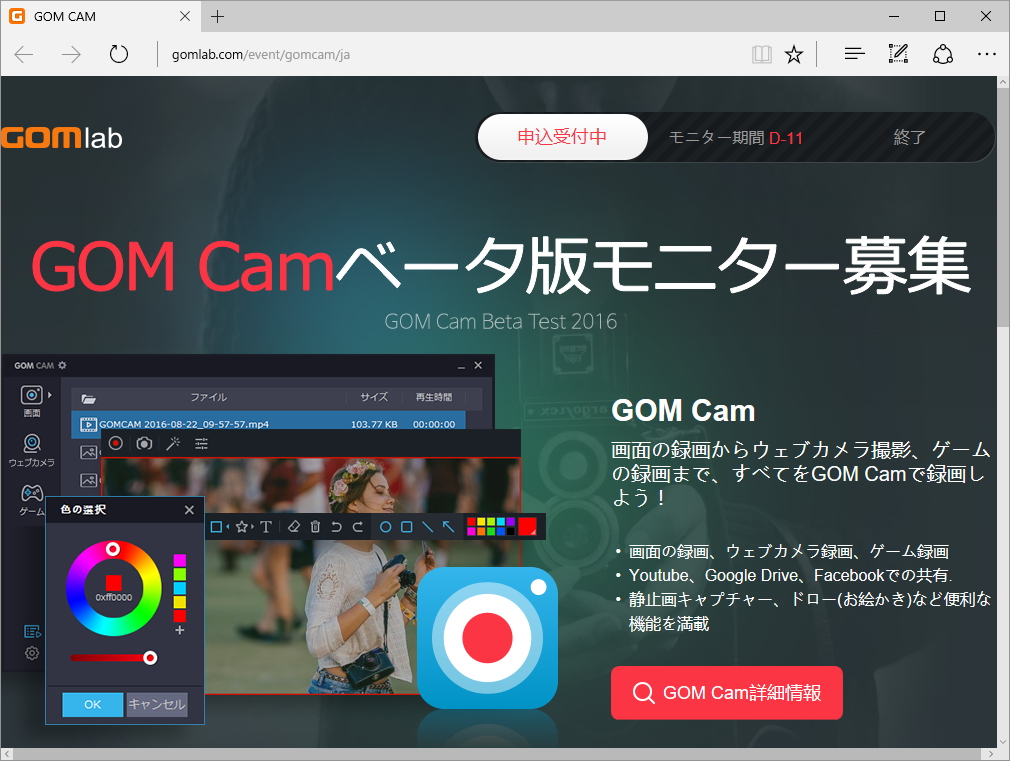This screenshot has width=1010, height=761.
Task: Switch to the 終了 tab
Action: 908,137
